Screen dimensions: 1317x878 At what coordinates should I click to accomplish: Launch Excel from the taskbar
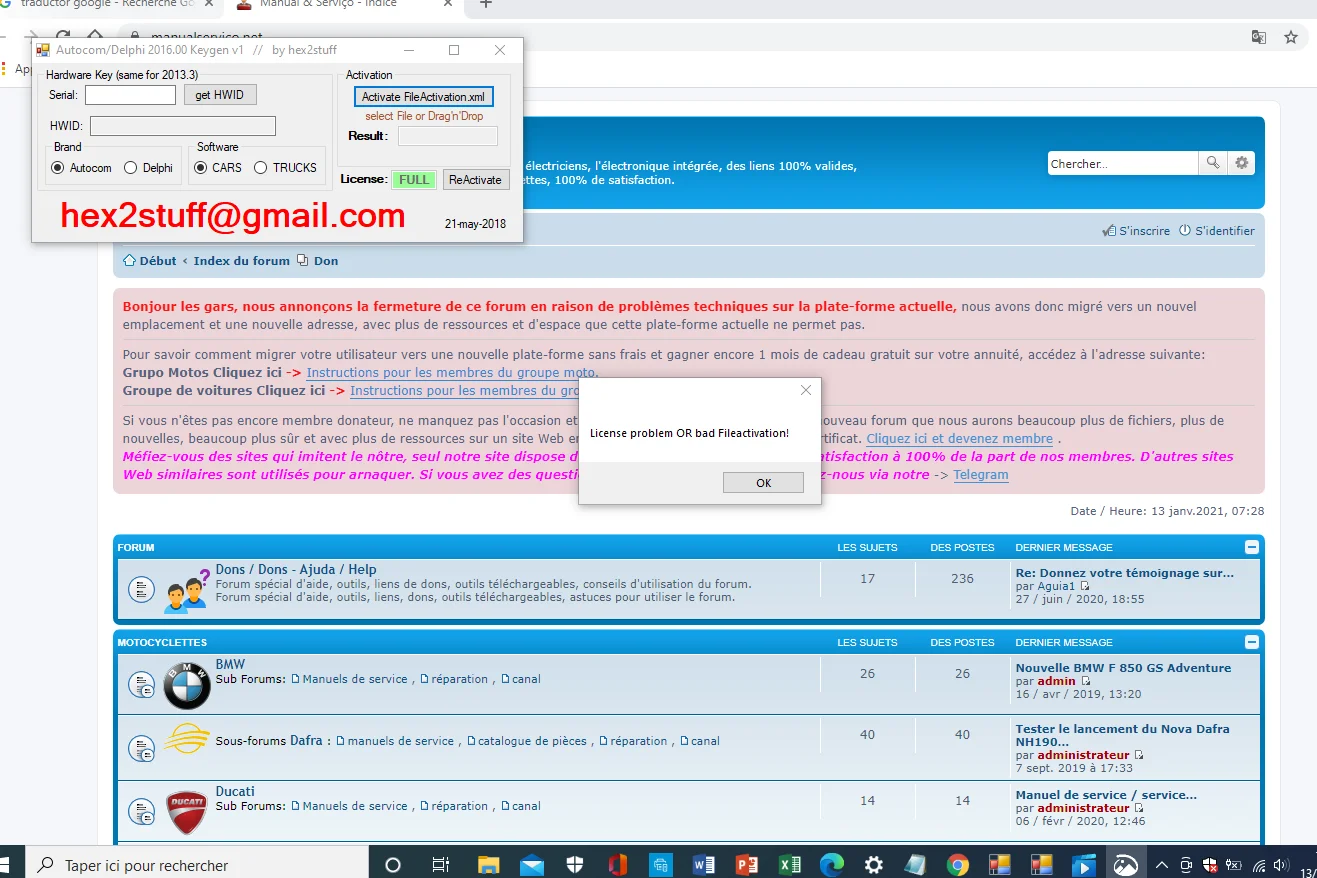click(790, 865)
